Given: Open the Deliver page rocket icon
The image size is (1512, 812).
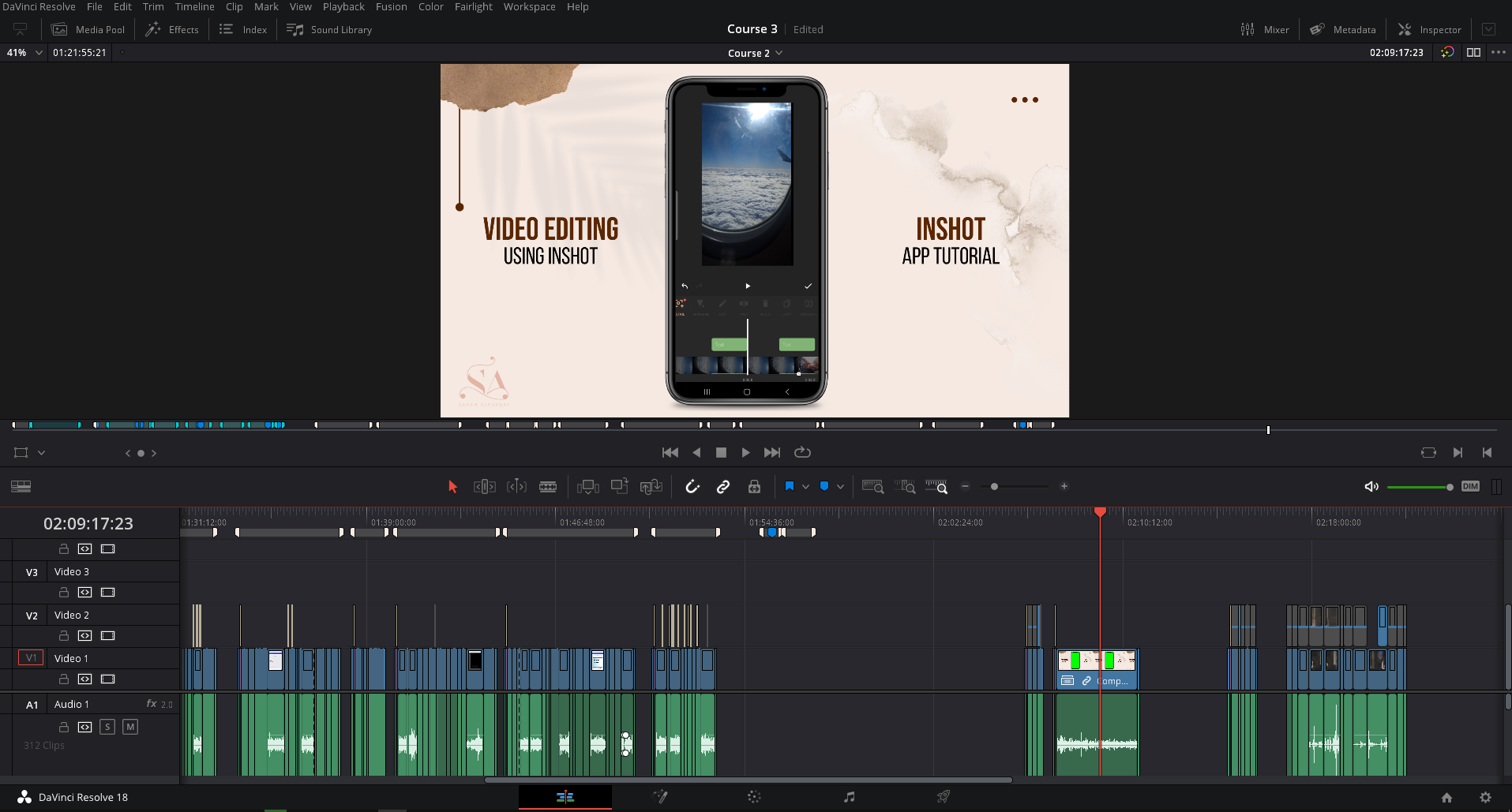Looking at the screenshot, I should tap(943, 797).
